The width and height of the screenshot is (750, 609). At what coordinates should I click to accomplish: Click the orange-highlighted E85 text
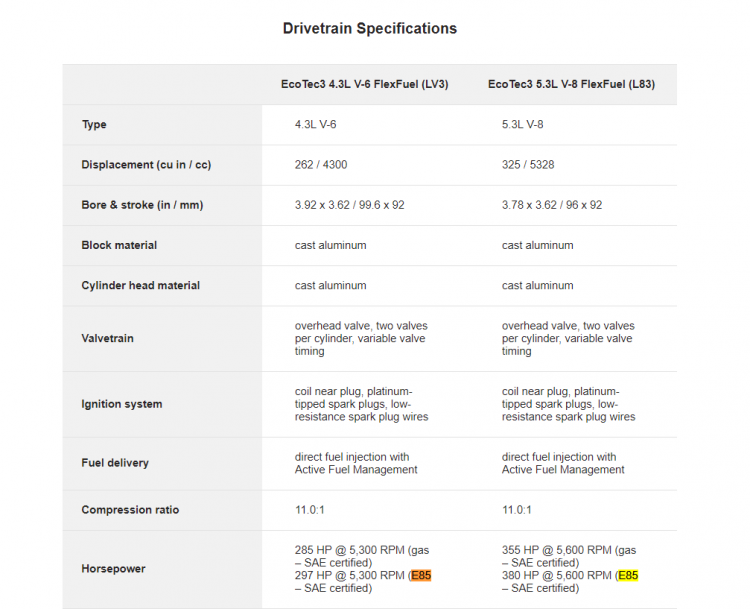pos(421,576)
